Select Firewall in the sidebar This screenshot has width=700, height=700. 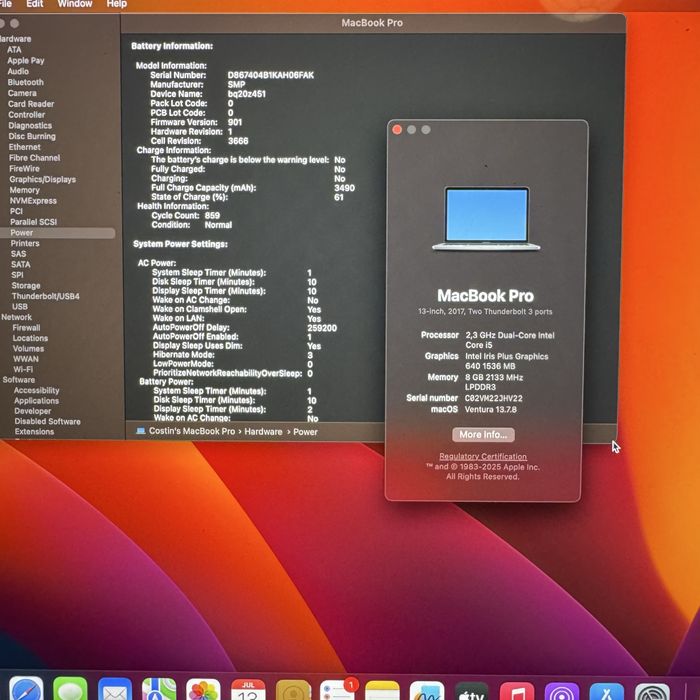[x=26, y=327]
